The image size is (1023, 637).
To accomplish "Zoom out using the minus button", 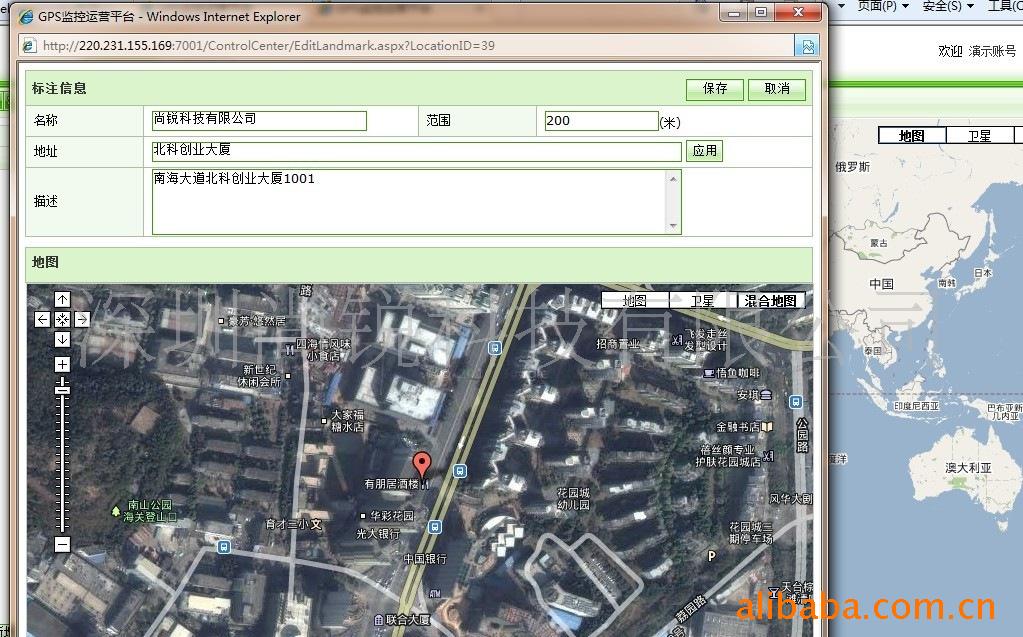I will tap(62, 544).
